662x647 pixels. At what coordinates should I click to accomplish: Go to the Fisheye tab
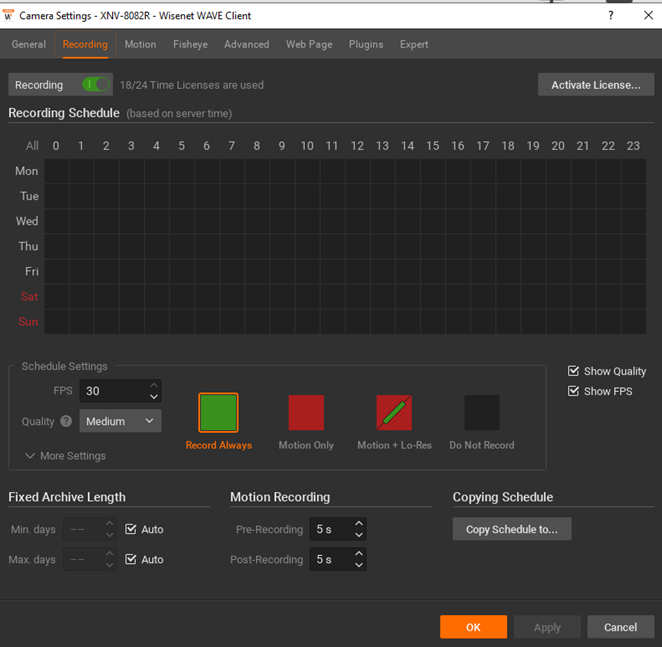190,44
